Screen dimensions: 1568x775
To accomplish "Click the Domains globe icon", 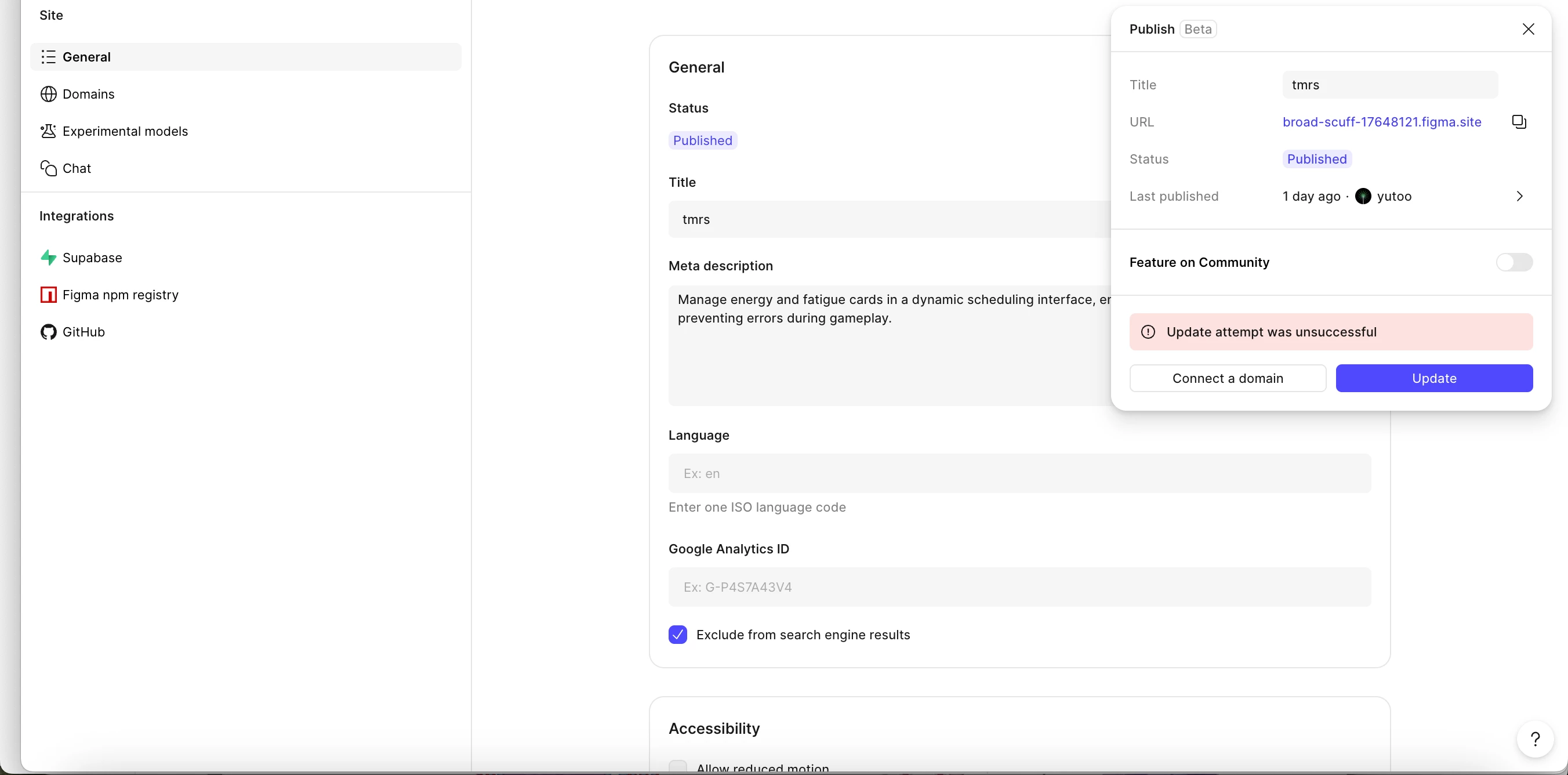I will 48,94.
